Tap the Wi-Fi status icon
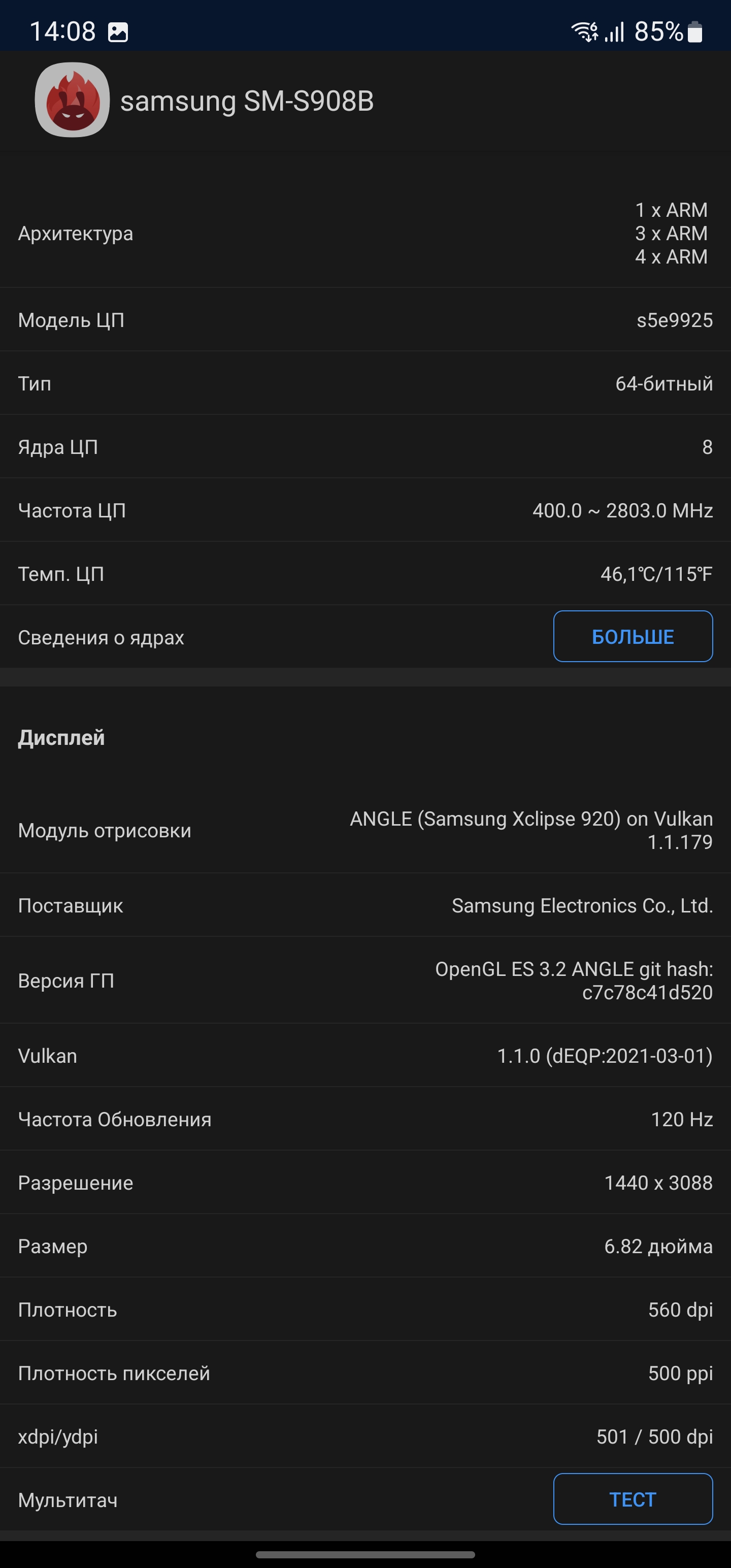Screen dimensions: 731x1568 [x=584, y=31]
